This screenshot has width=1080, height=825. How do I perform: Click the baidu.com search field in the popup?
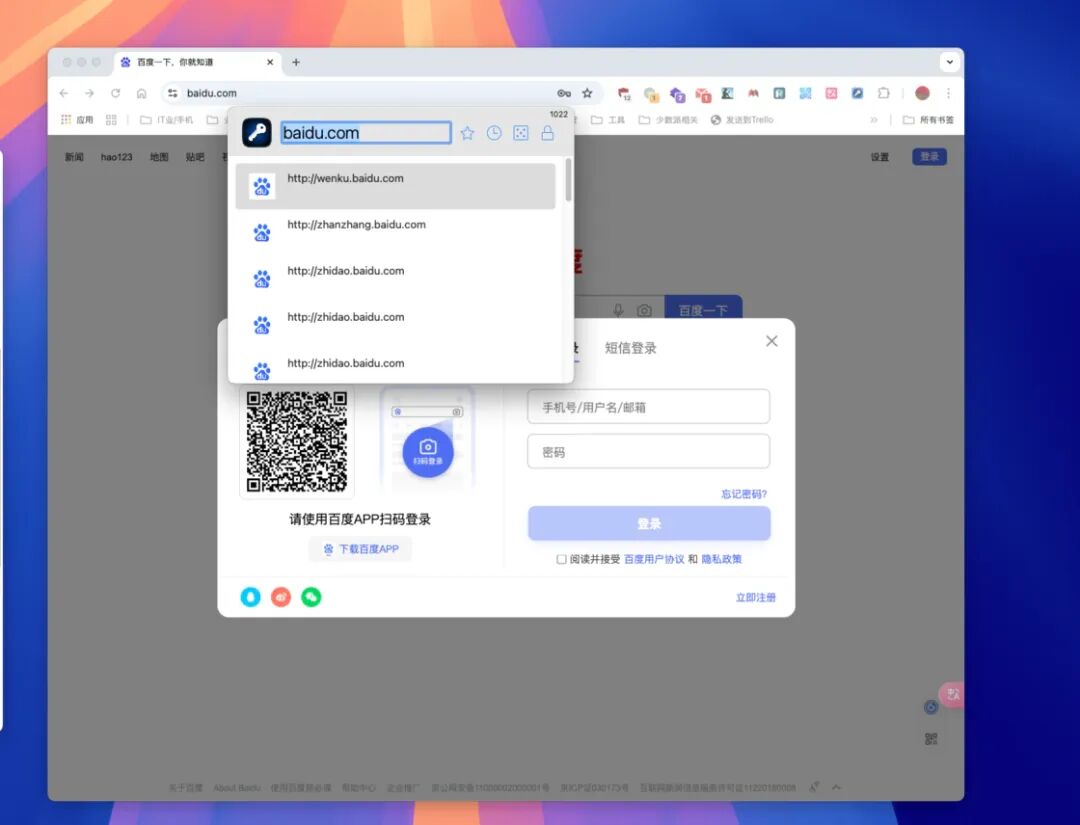pyautogui.click(x=366, y=133)
